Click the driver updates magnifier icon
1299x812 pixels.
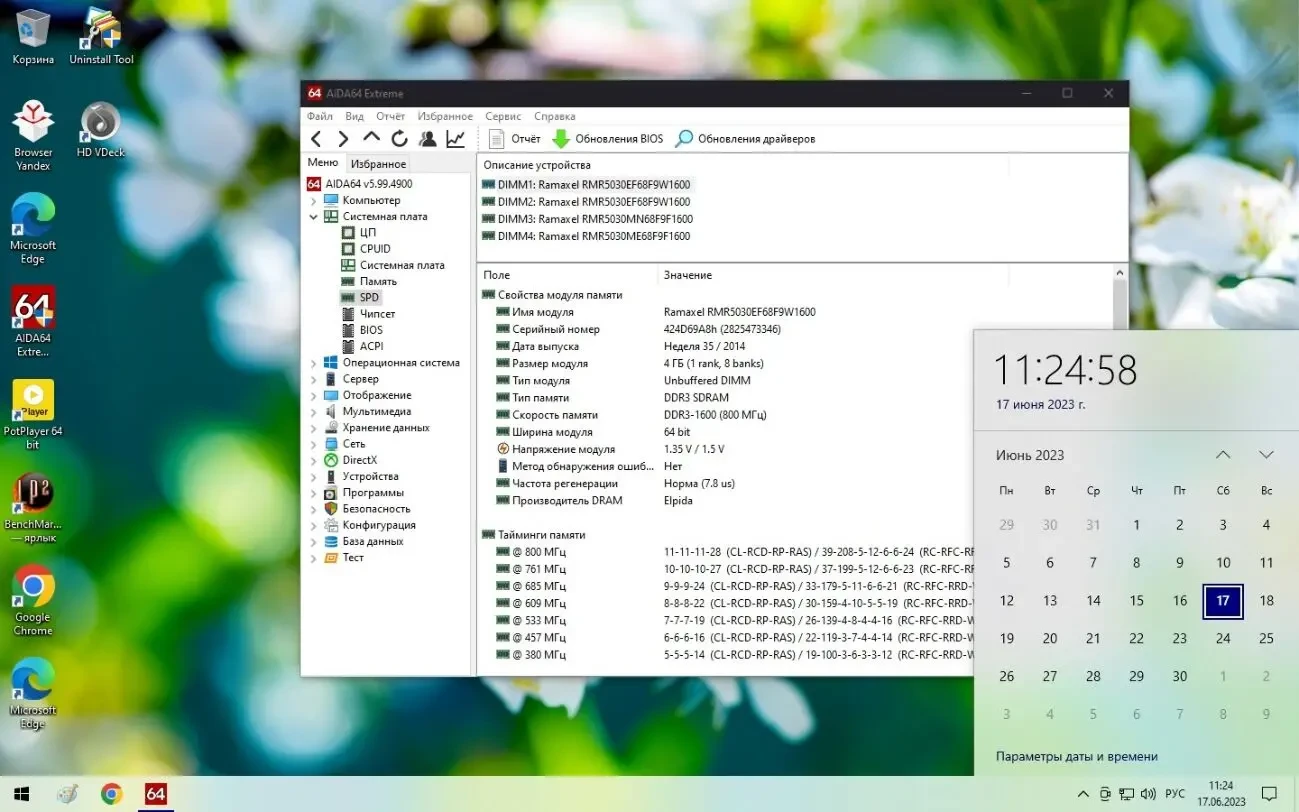pyautogui.click(x=684, y=139)
